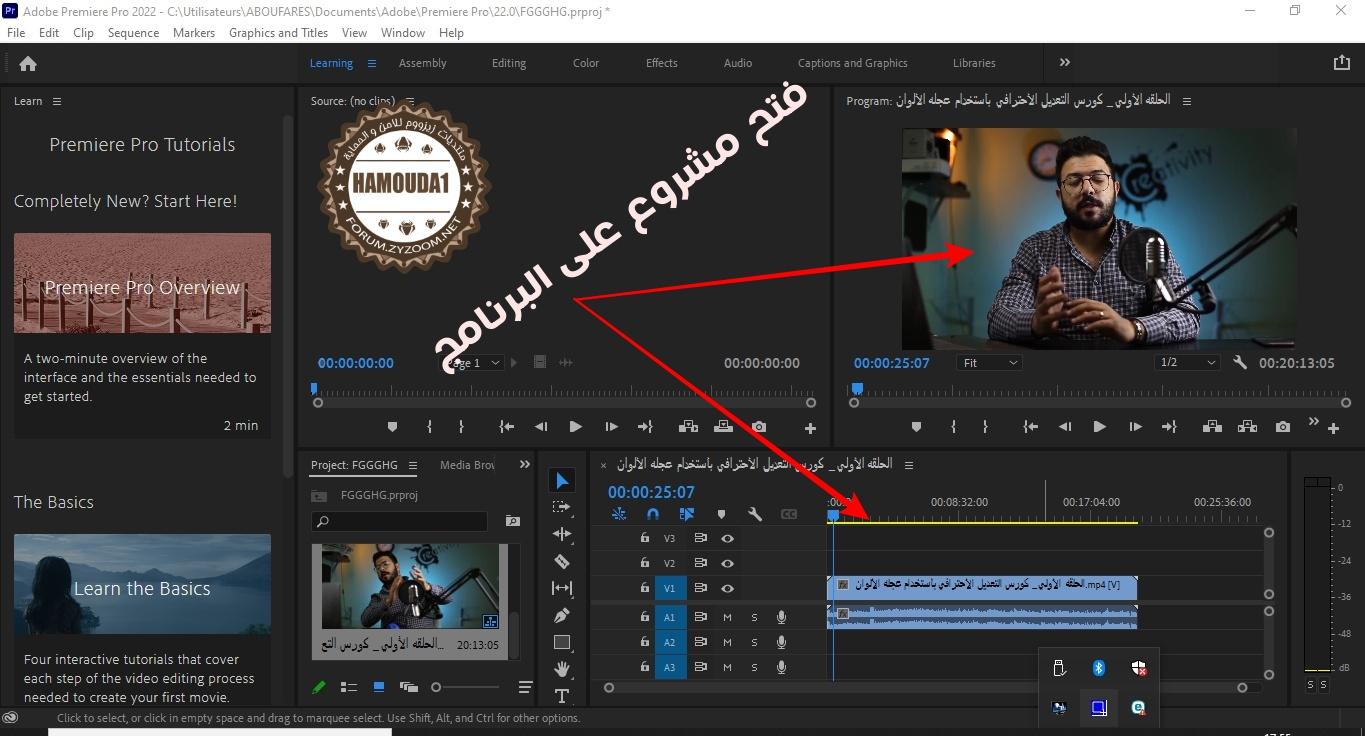
Task: Open Timeline Display Settings wrench icon
Action: (755, 514)
